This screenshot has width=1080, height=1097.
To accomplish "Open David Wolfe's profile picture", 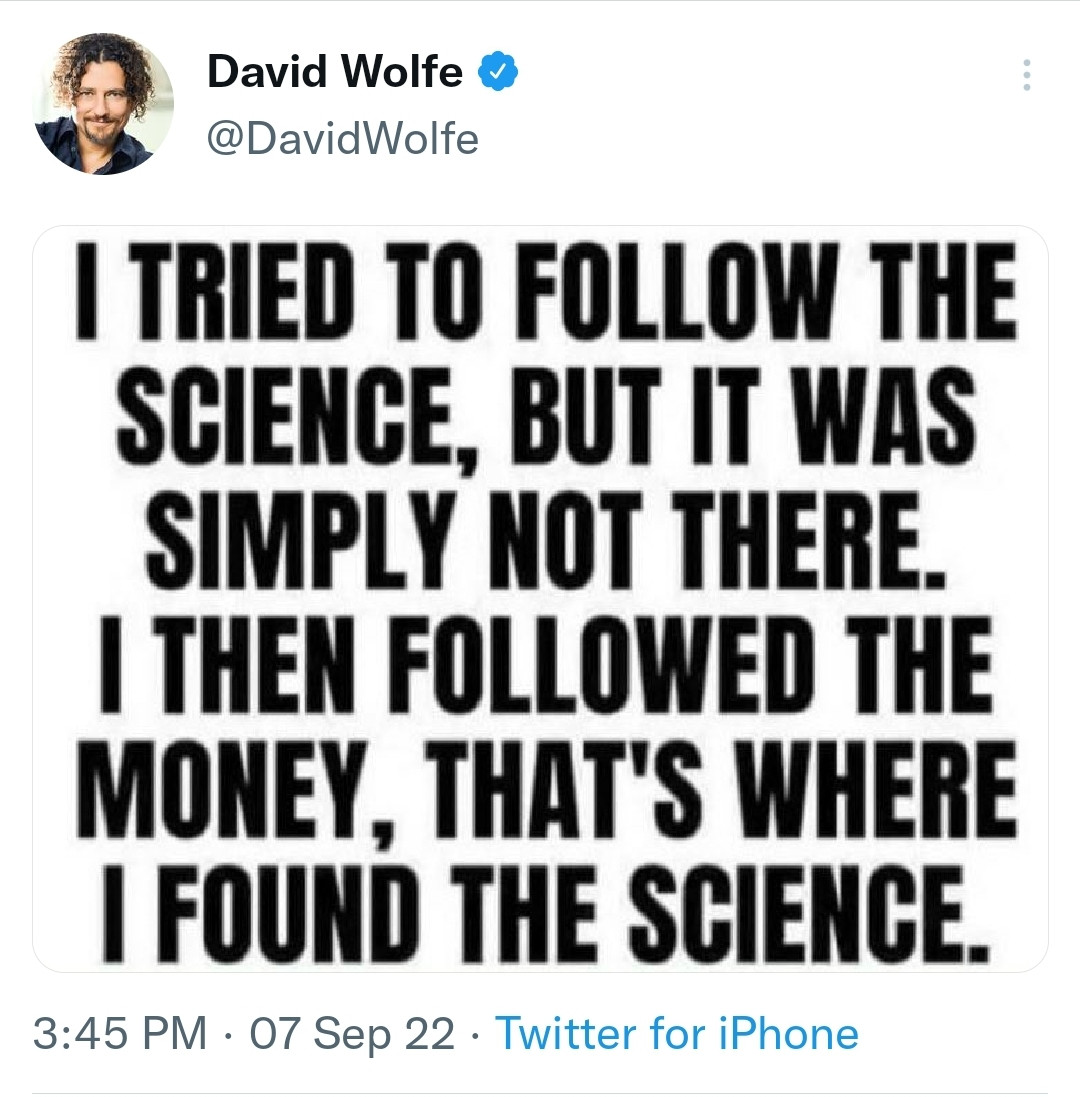I will click(x=103, y=104).
